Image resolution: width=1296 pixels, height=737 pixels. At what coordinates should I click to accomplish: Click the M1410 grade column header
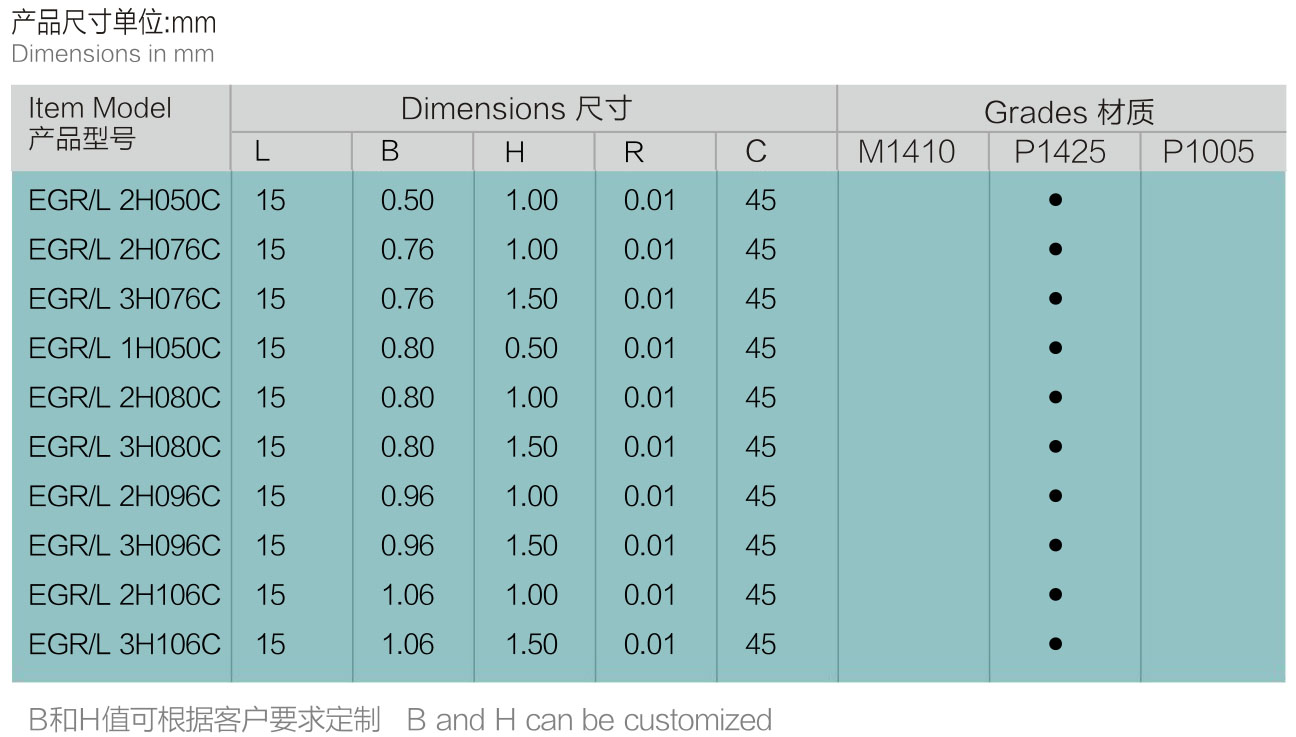coord(907,152)
